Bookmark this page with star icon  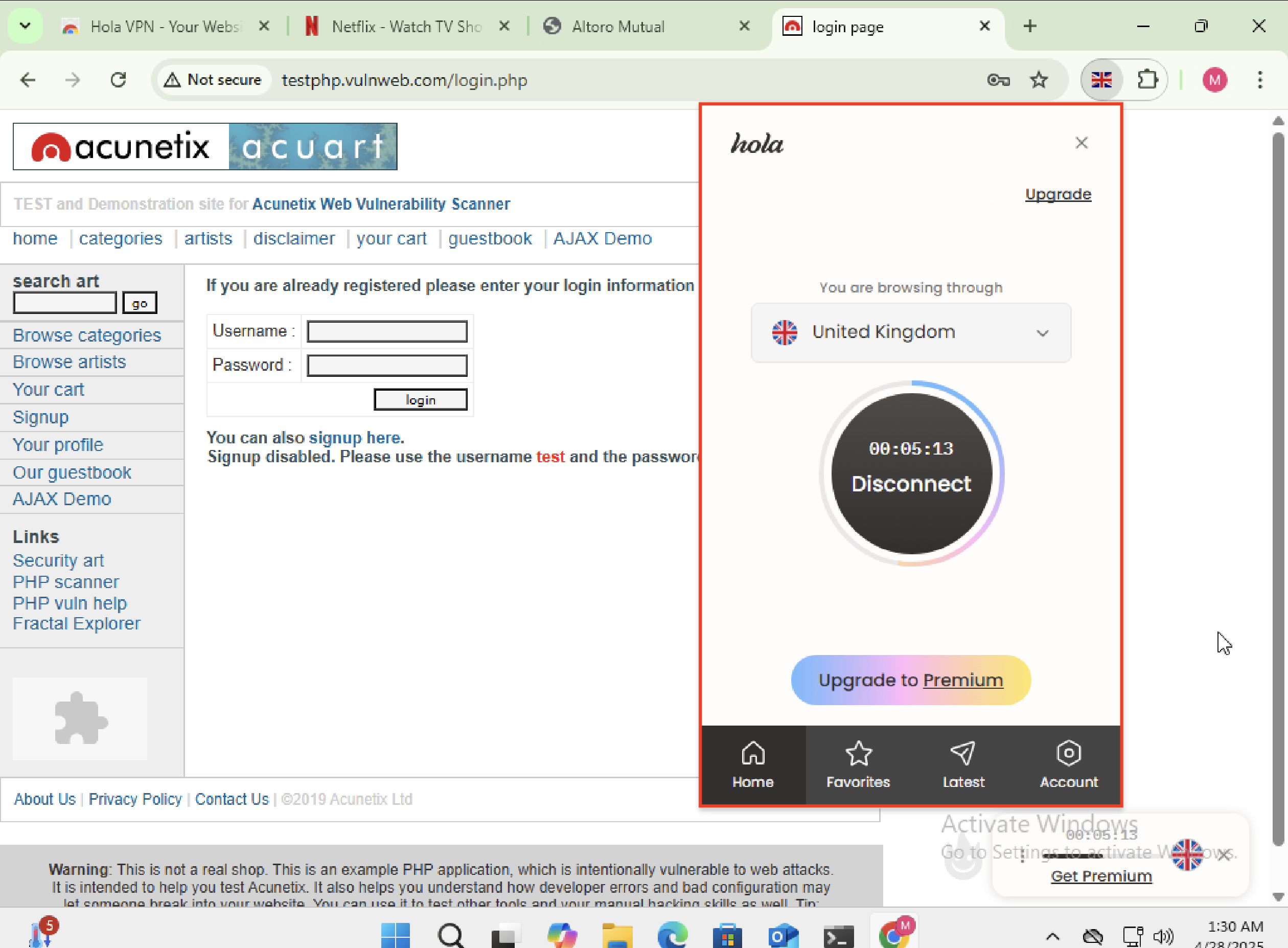coord(1039,80)
